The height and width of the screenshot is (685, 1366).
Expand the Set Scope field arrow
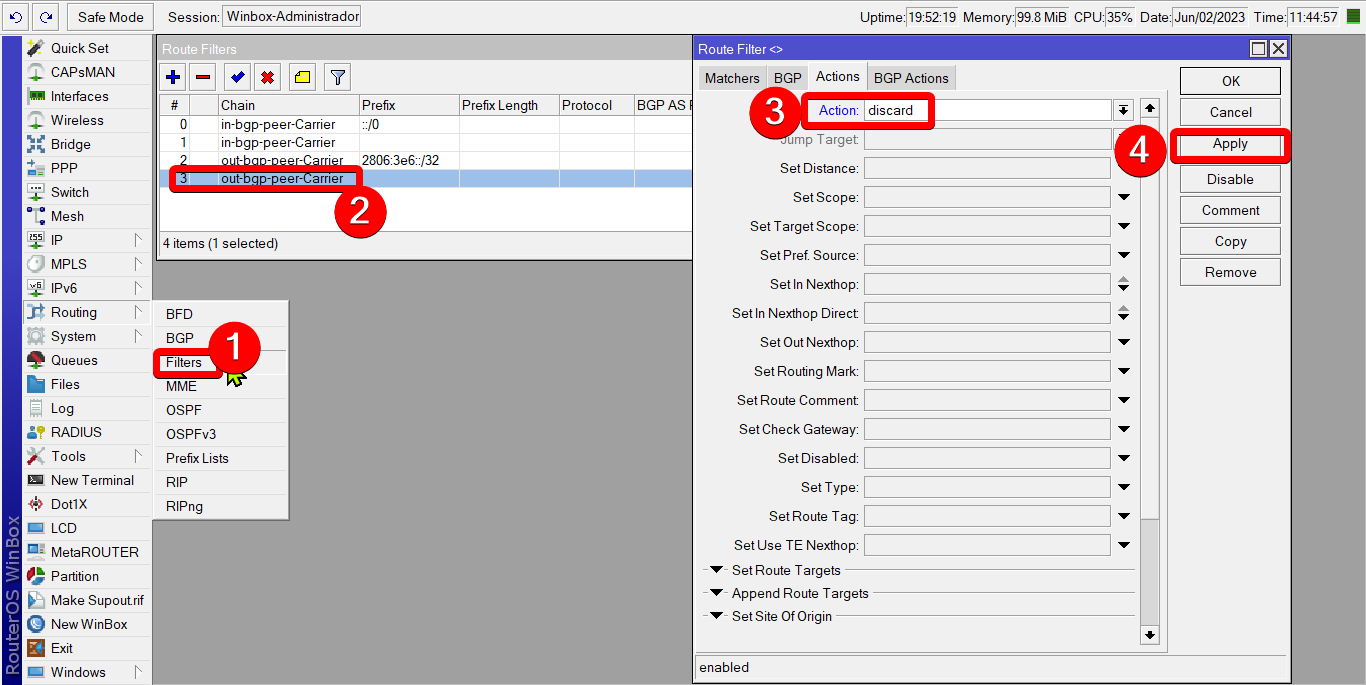tap(1124, 197)
